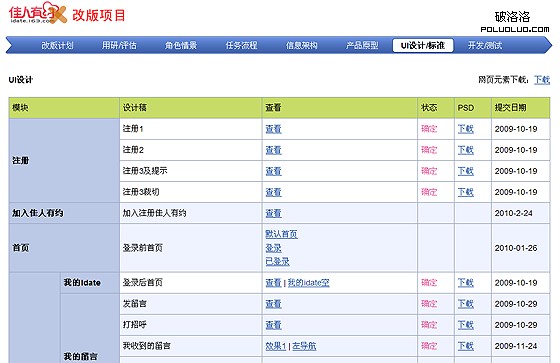The image size is (560, 363).
Task: Select the 角色情景 tab
Action: 181,45
